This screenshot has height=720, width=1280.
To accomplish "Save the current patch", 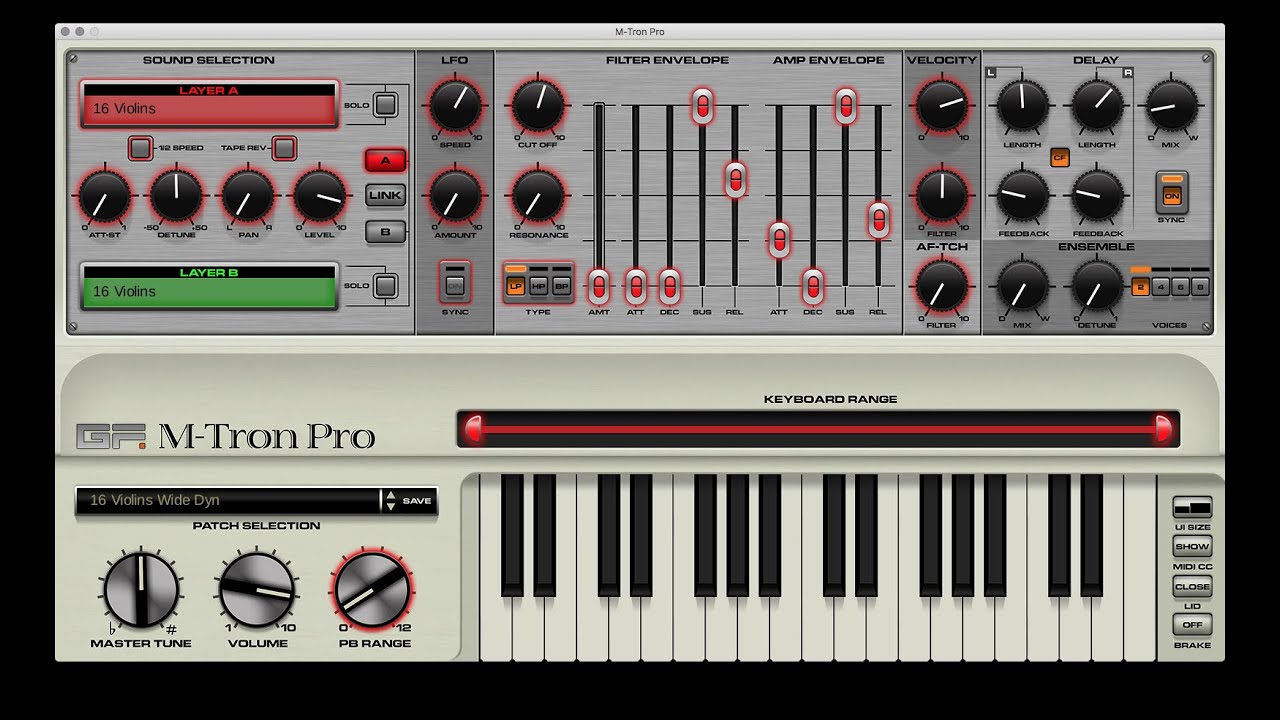I will coord(417,500).
